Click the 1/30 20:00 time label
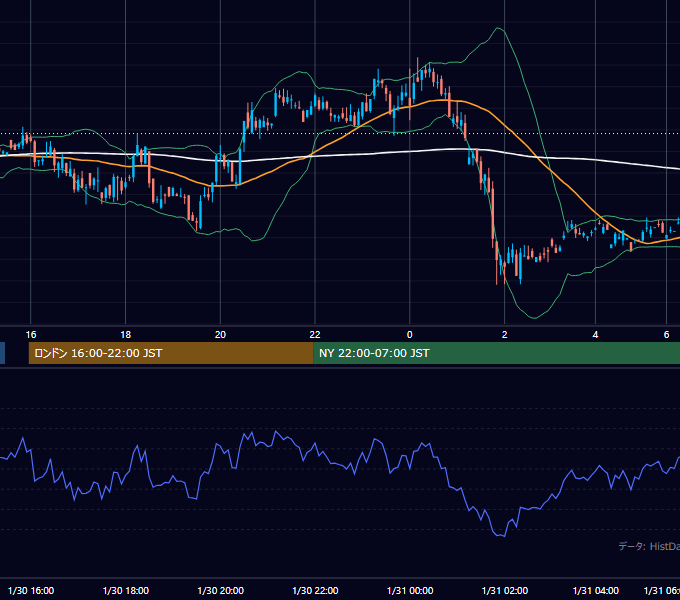The height and width of the screenshot is (600, 680). 221,590
